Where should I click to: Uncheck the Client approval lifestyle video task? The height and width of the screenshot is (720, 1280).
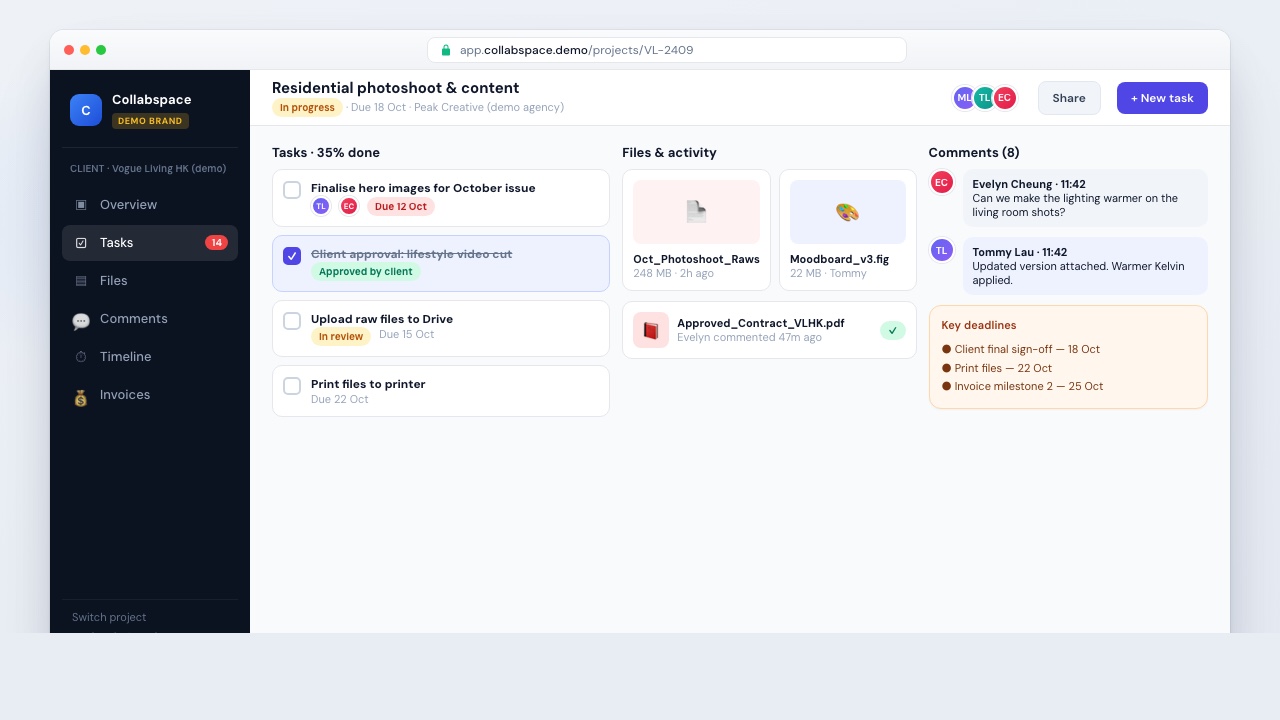coord(292,256)
